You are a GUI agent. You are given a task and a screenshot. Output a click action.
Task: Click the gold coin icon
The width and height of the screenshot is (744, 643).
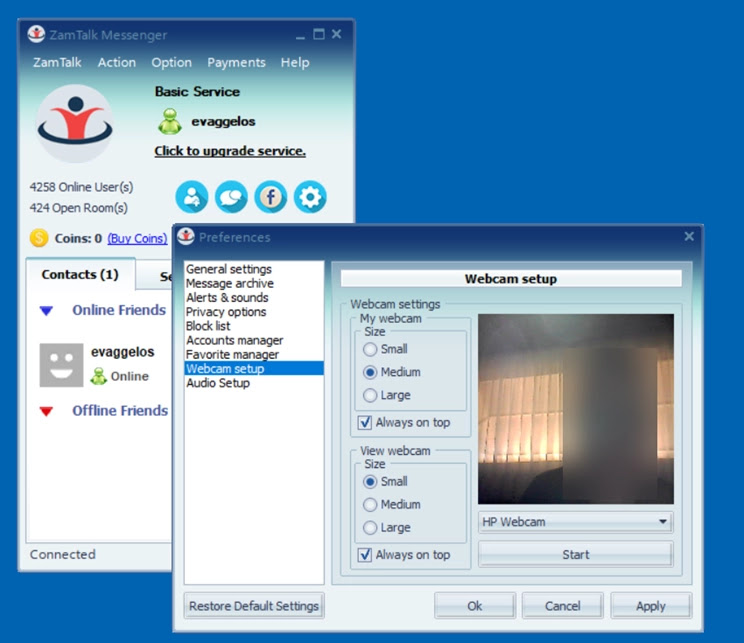(x=39, y=238)
